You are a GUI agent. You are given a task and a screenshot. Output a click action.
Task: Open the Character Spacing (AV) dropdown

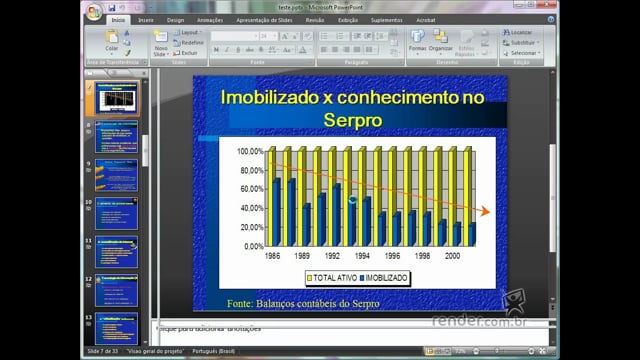point(273,50)
